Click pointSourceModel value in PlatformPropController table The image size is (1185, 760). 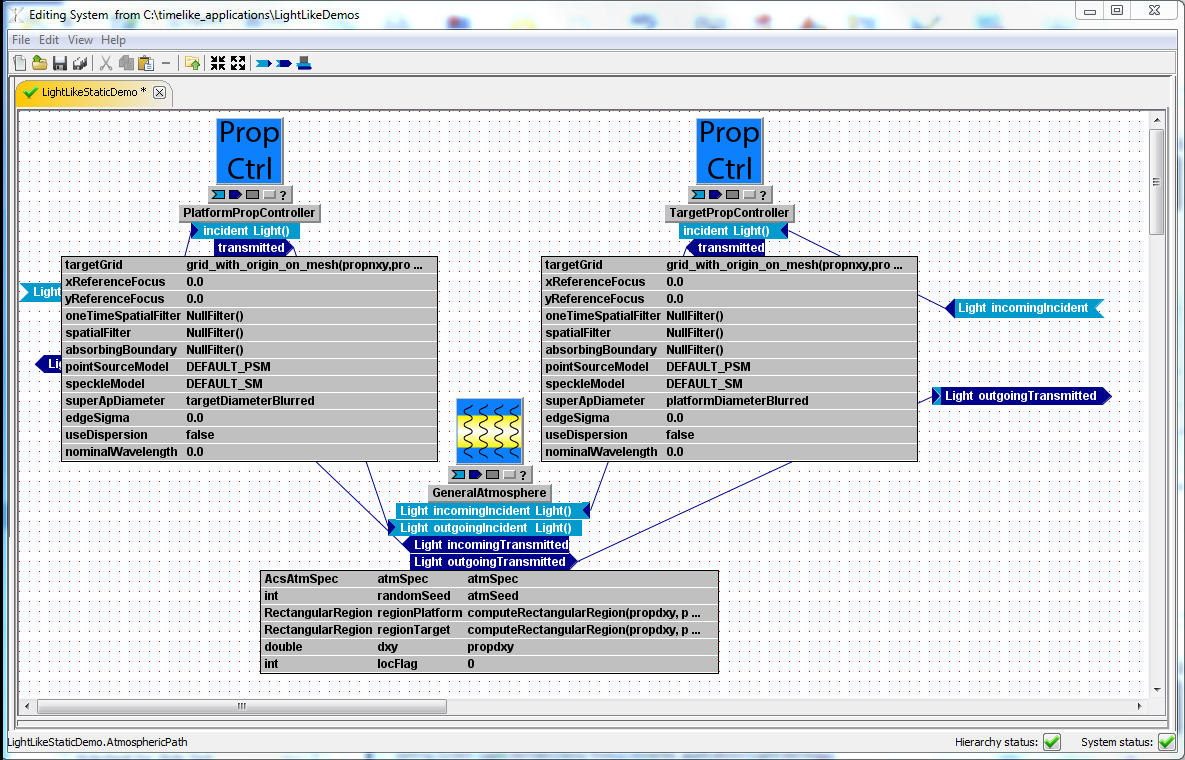[x=228, y=367]
